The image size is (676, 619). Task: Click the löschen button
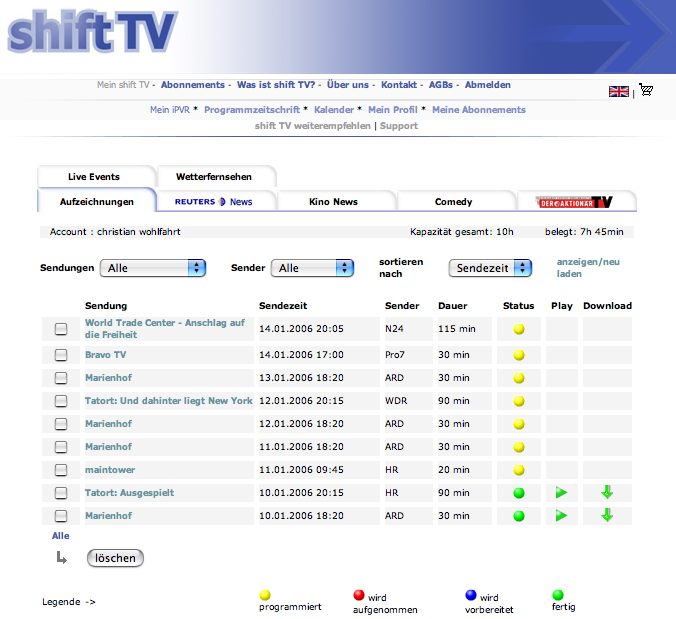click(x=115, y=558)
